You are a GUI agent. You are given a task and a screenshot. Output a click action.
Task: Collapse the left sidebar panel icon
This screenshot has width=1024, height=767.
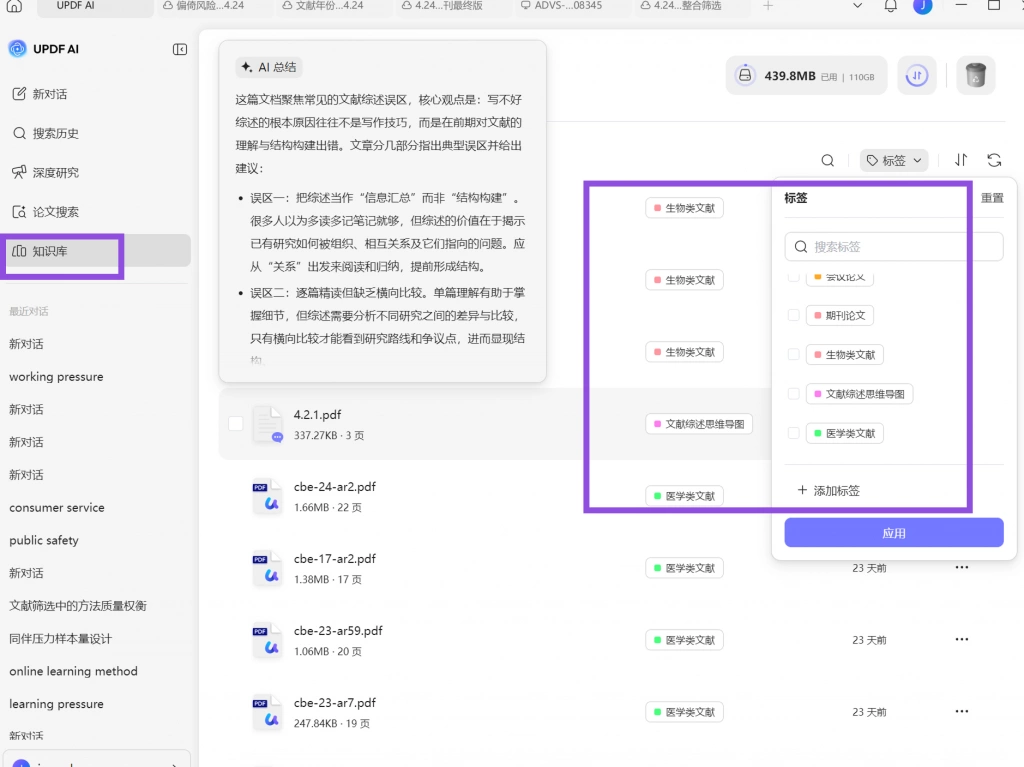click(180, 50)
